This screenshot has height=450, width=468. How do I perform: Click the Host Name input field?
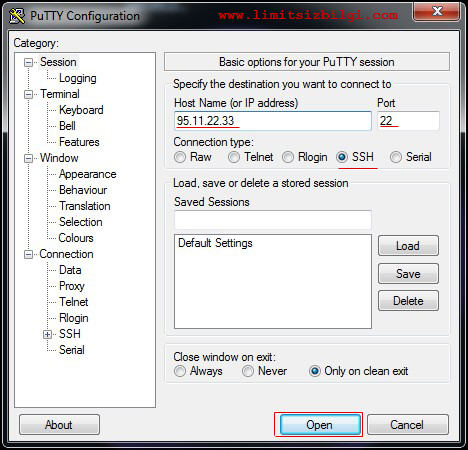point(273,121)
